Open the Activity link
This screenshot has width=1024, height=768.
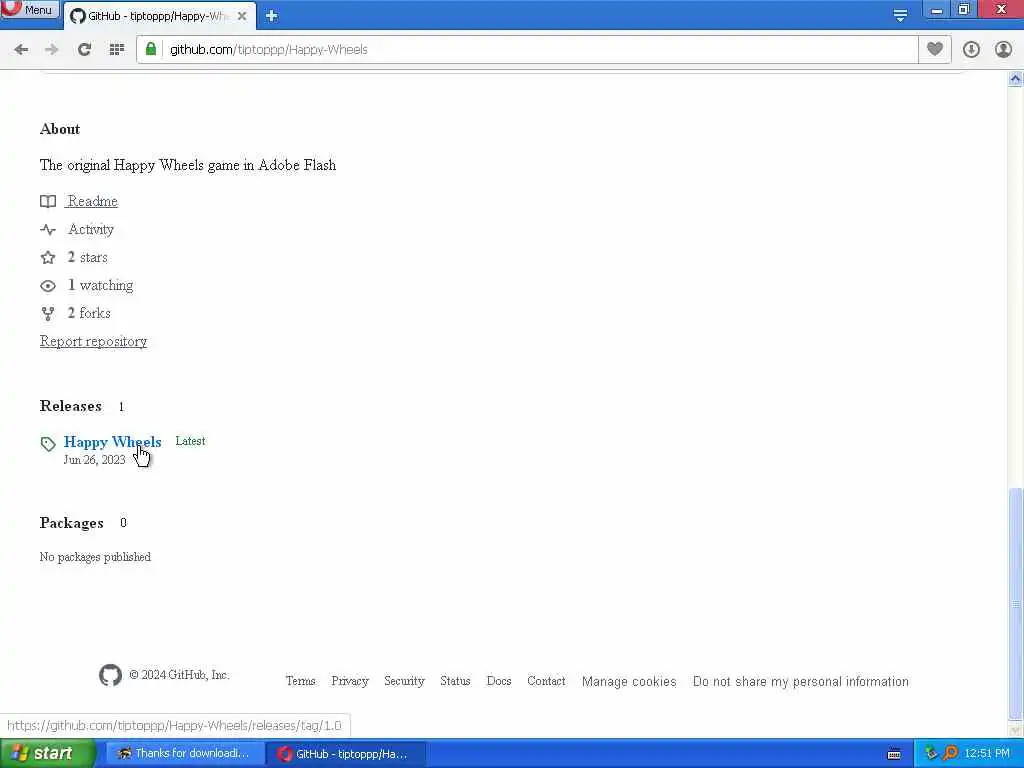tap(91, 229)
